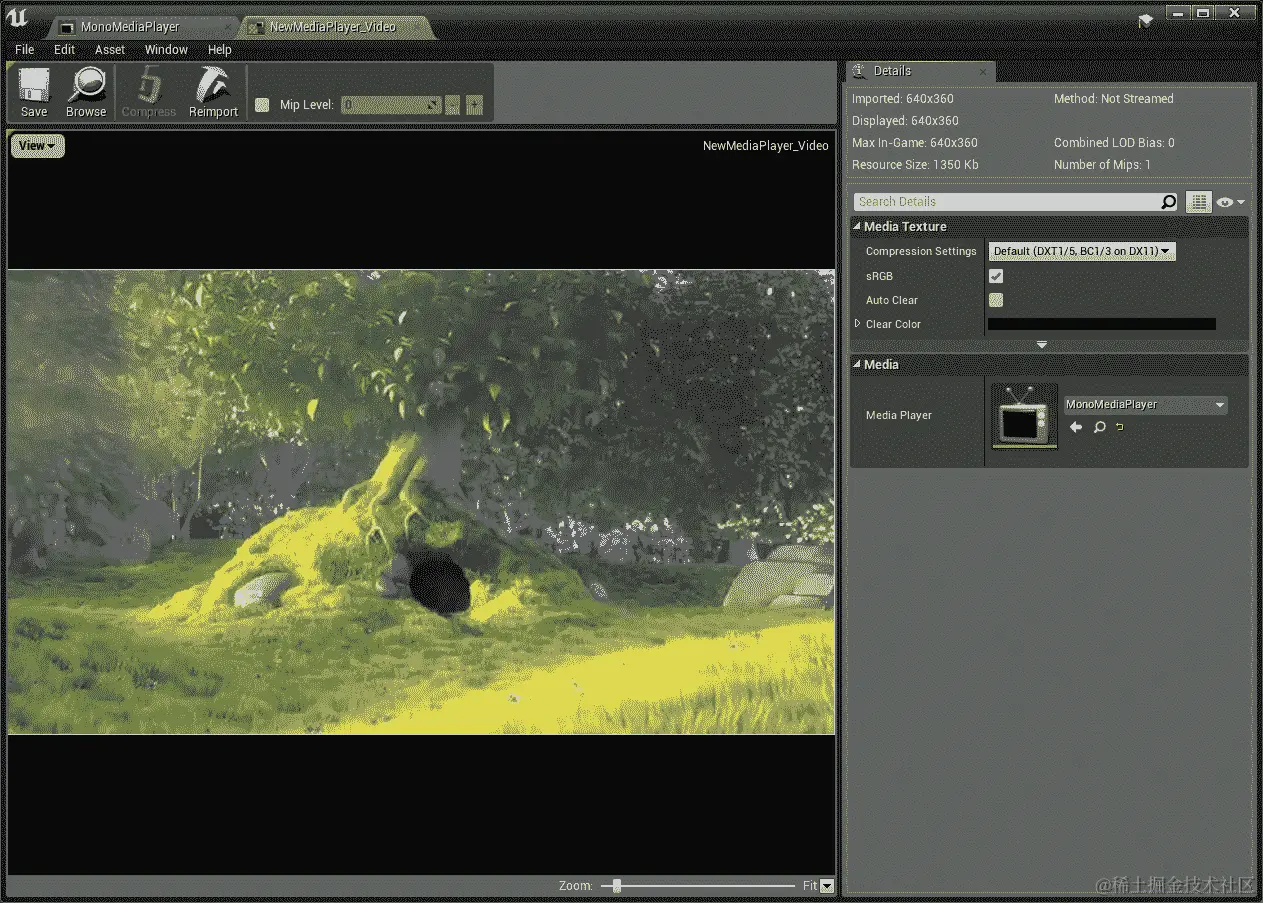The height and width of the screenshot is (903, 1263).
Task: Open details view options eye dropdown
Action: [1230, 202]
